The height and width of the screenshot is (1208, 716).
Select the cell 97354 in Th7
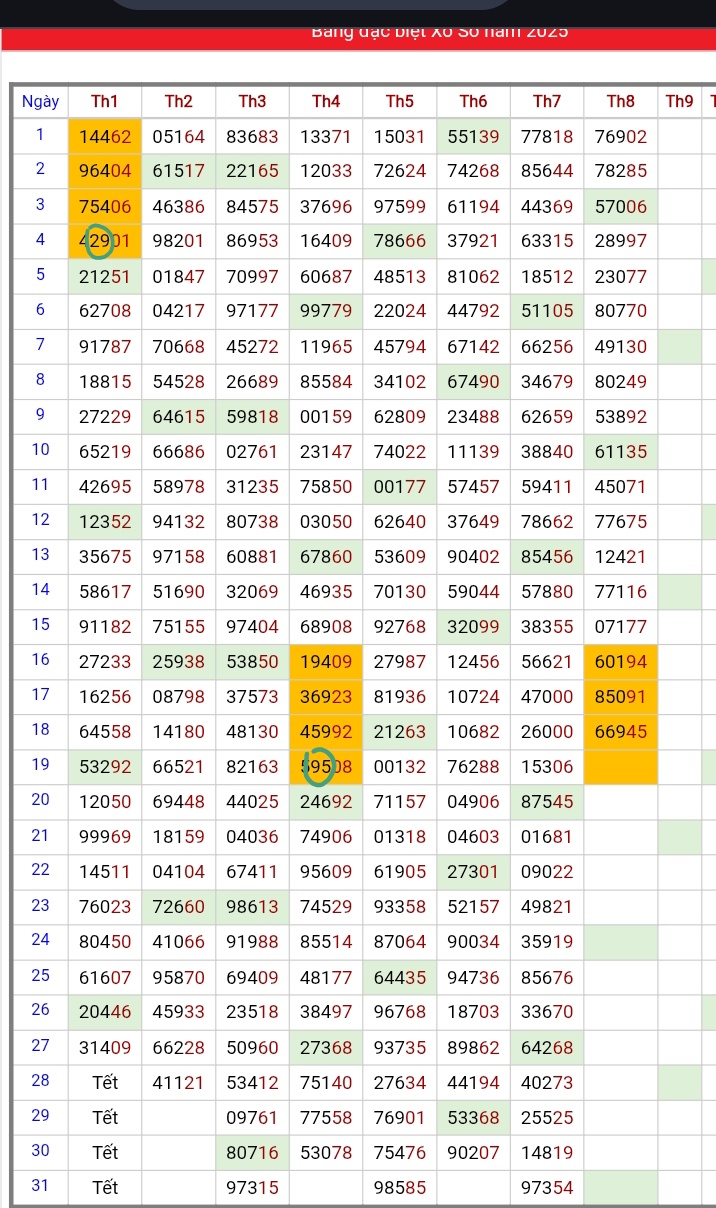[x=547, y=1186]
